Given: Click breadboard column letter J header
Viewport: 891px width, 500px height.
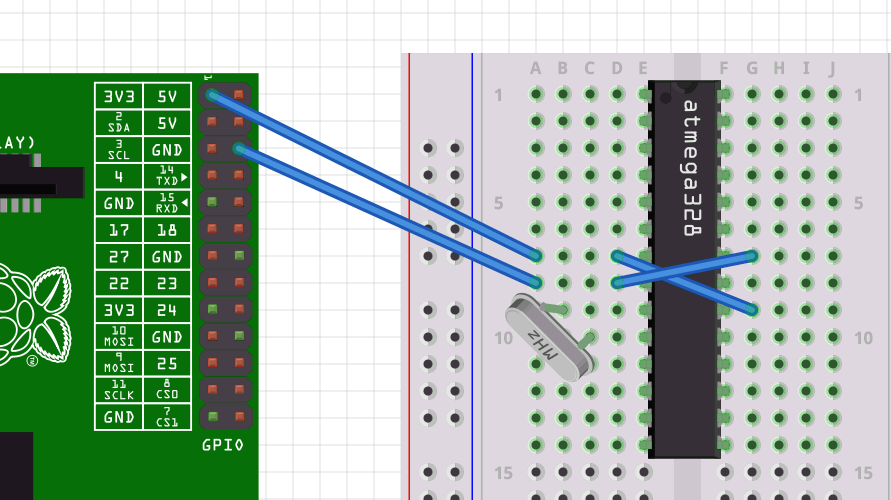Looking at the screenshot, I should click(832, 68).
